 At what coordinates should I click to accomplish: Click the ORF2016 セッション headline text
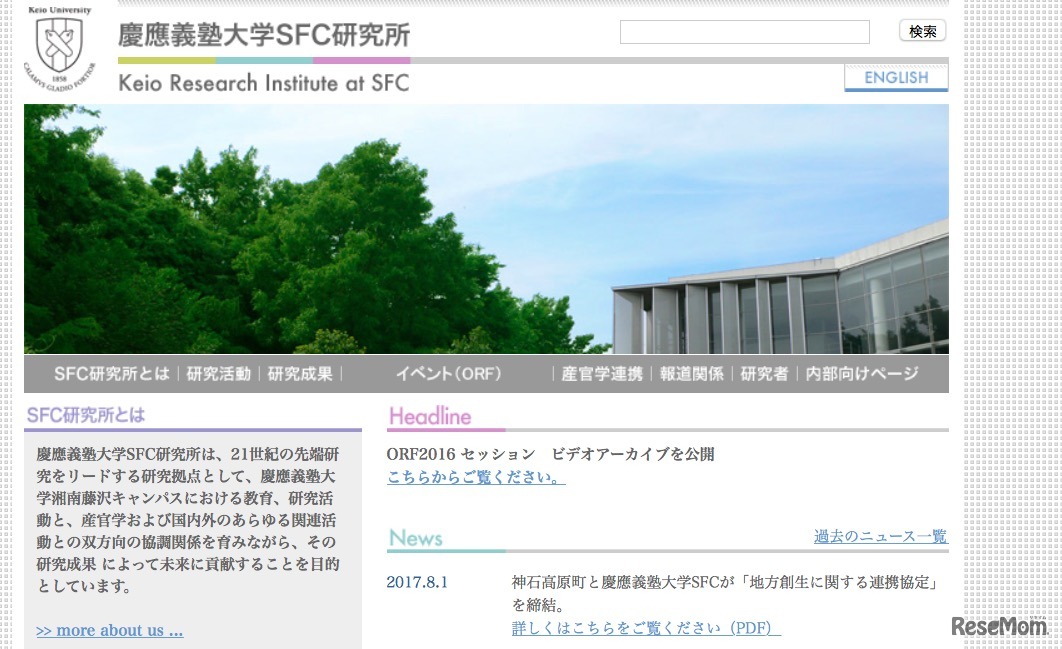coord(550,454)
